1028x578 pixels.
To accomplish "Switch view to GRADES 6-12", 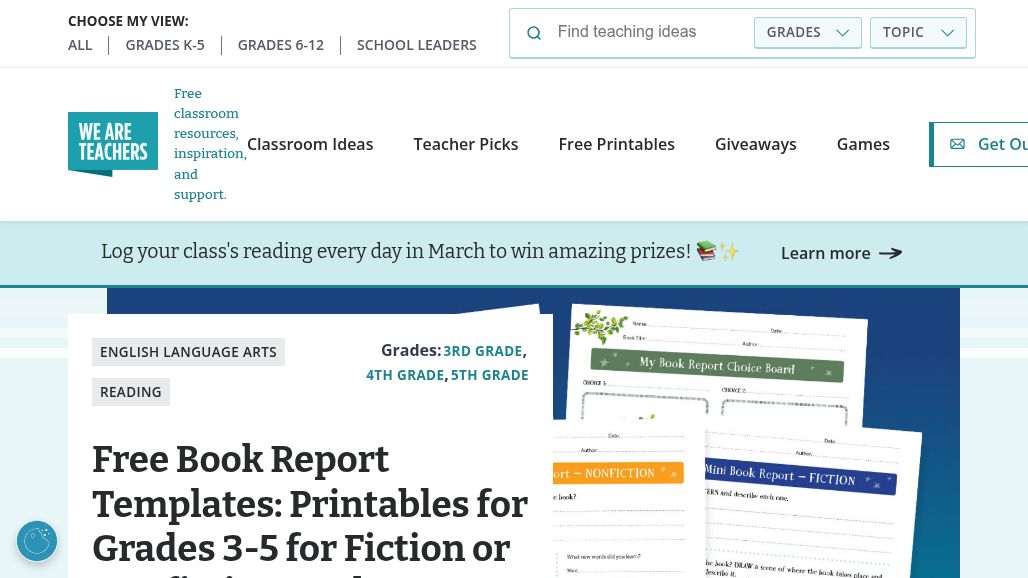I will point(281,45).
